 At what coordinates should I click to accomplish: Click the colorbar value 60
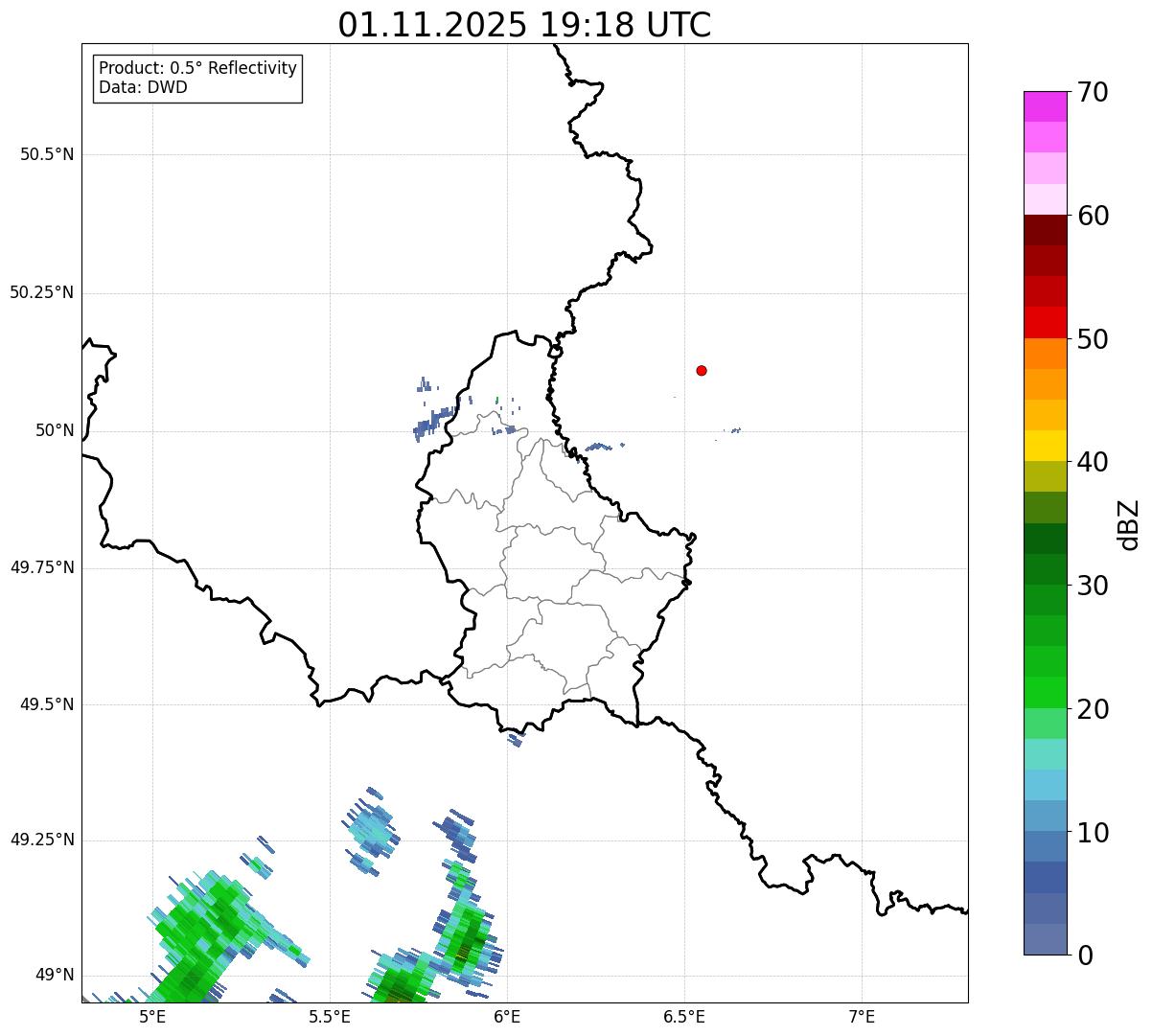click(1093, 216)
